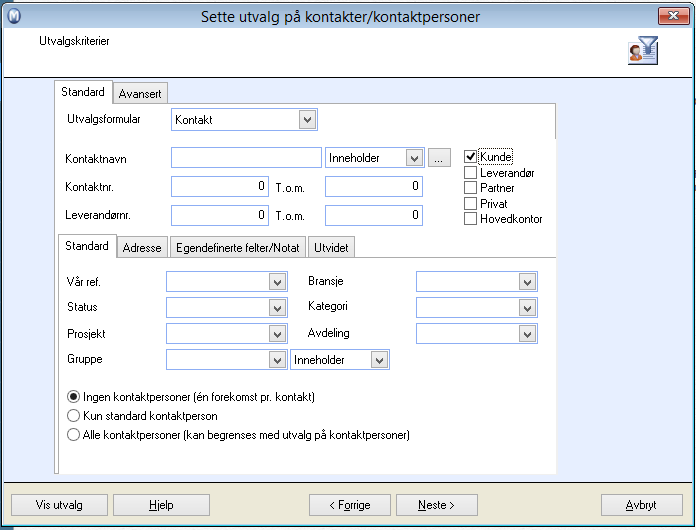Expand the Kategori combo box
The height and width of the screenshot is (530, 696).
[527, 308]
